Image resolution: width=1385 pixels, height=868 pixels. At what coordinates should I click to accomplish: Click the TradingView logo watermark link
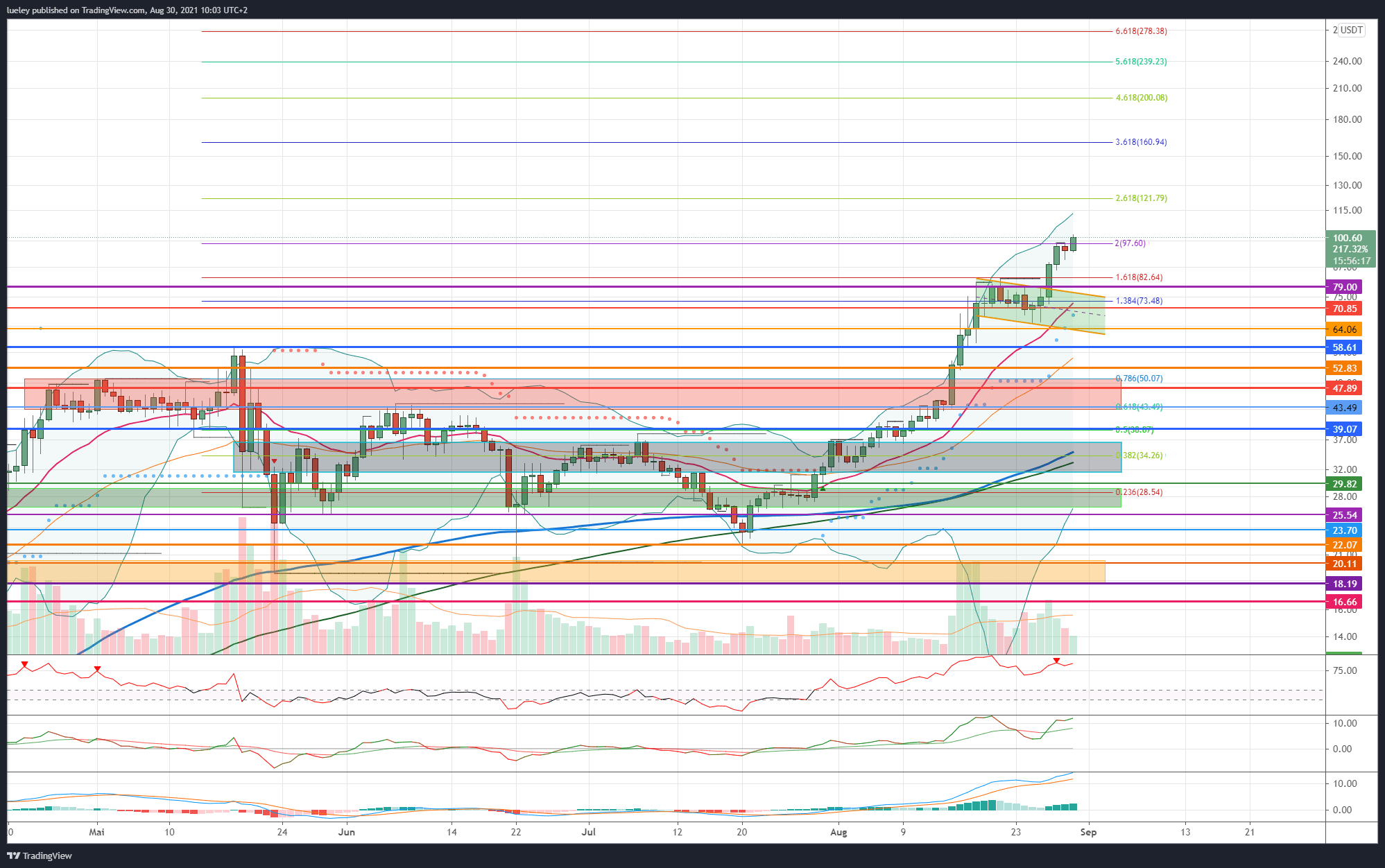[x=40, y=856]
